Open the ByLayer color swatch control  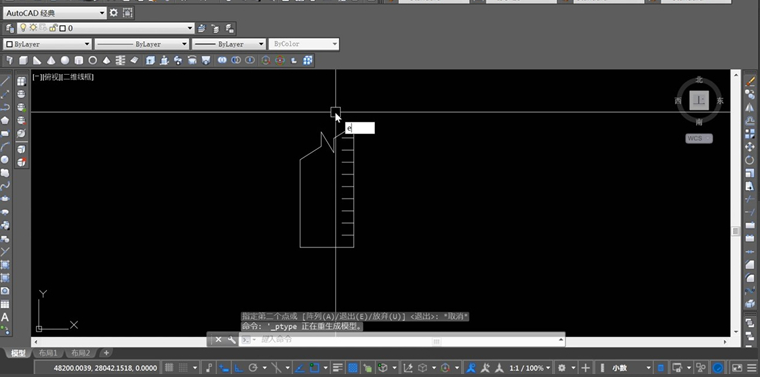(x=47, y=44)
